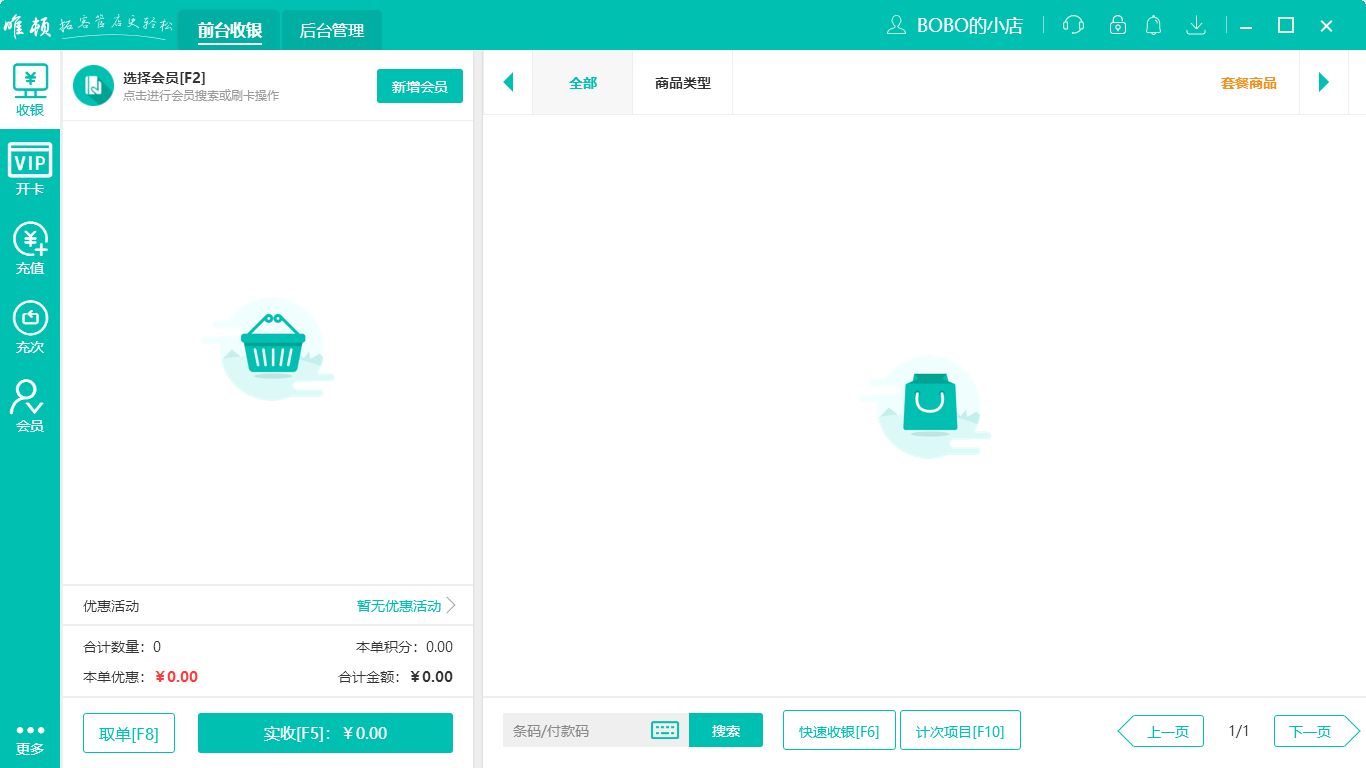Click 选择会员[F2] member selection text

pos(164,78)
